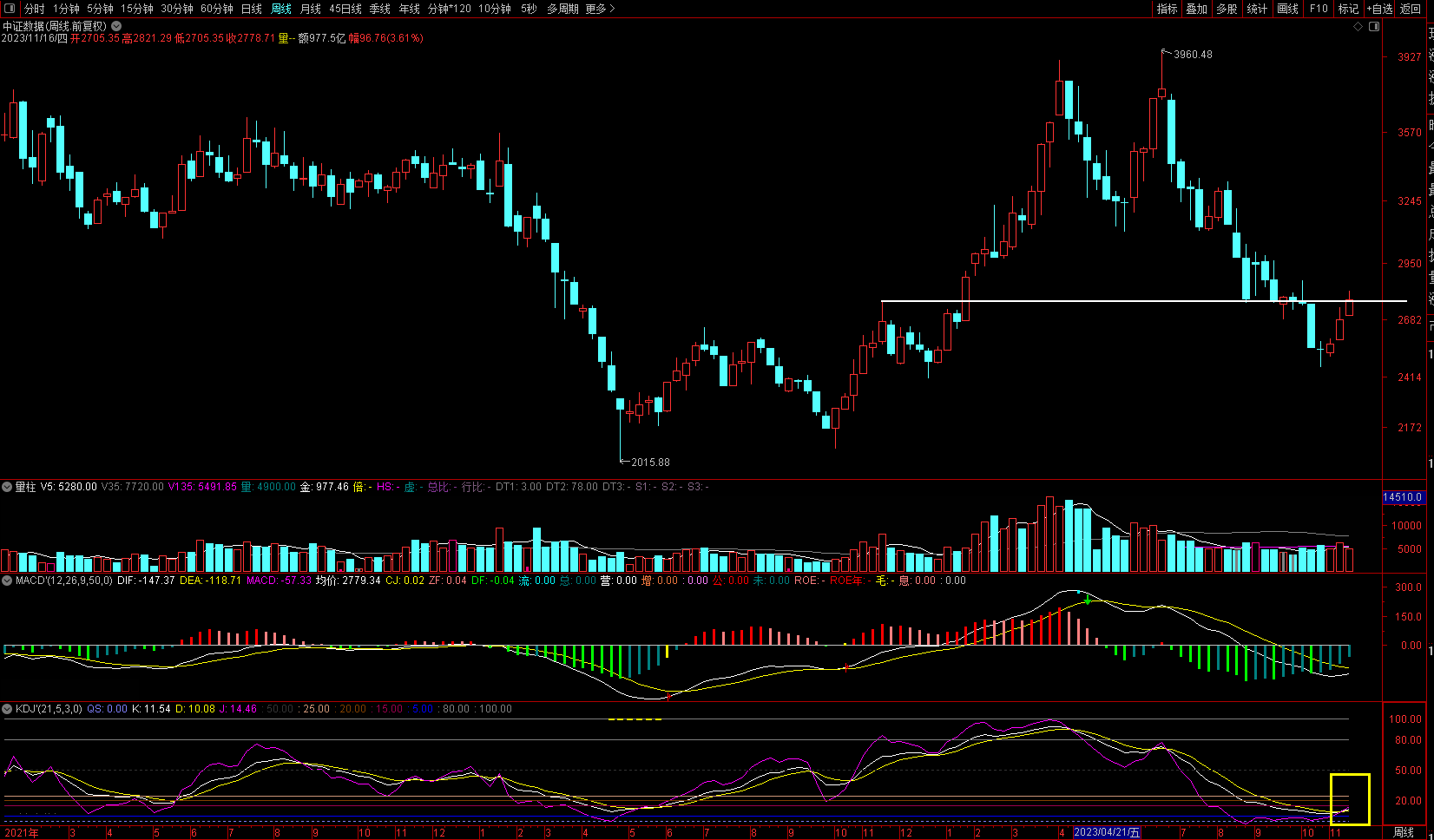Click the 2021年 label on time axis
This screenshot has height=840, width=1434.
(x=22, y=833)
